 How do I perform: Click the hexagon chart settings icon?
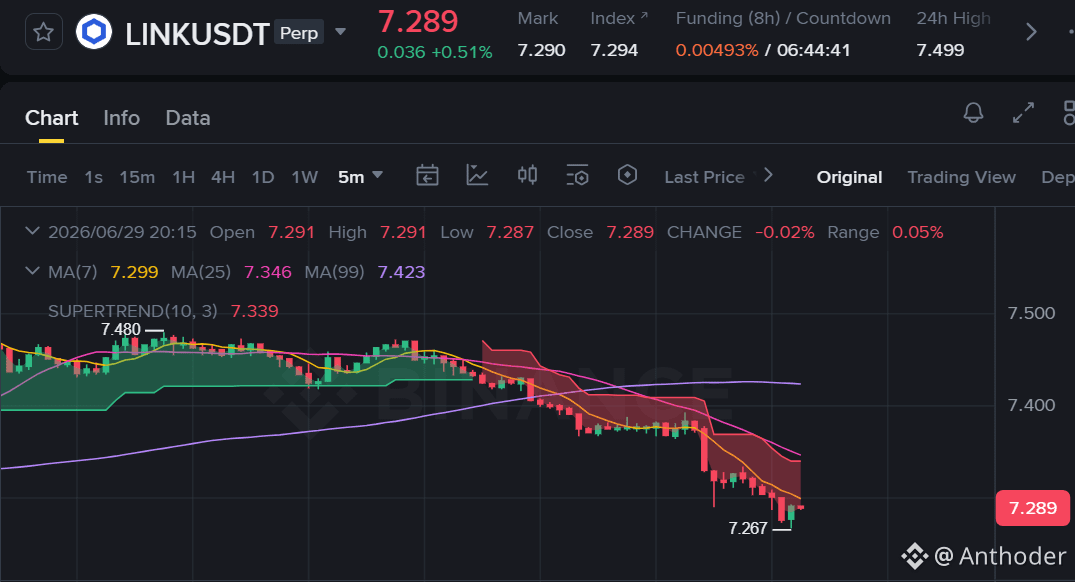point(627,175)
